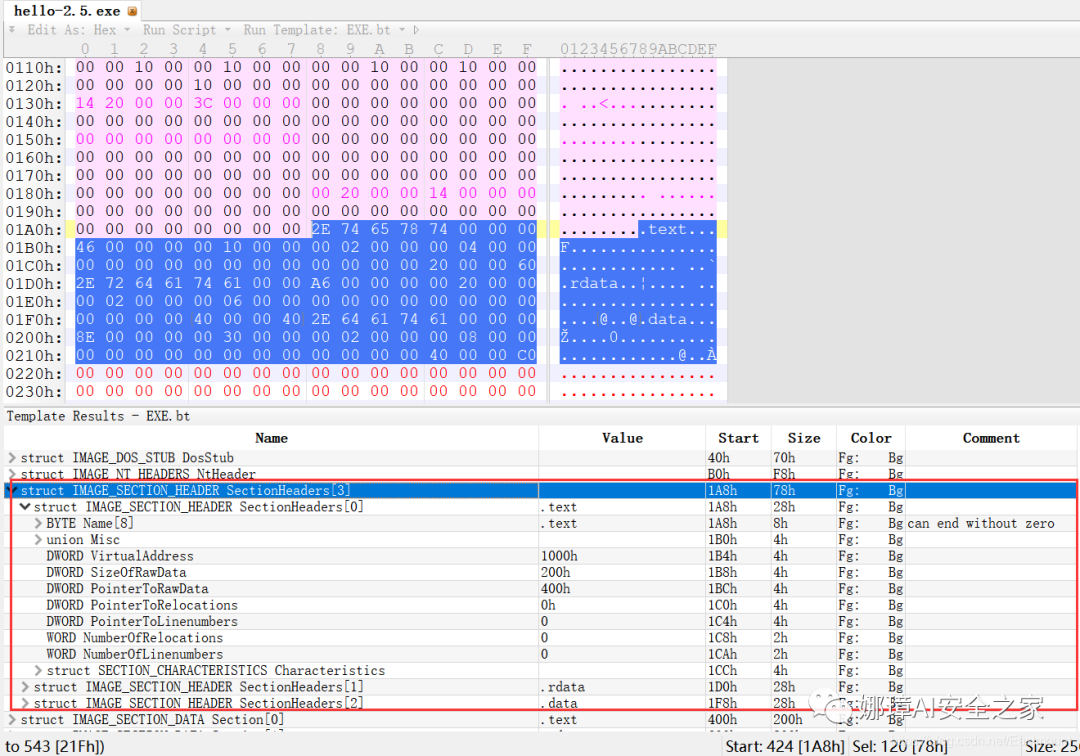Expand SectionHeaders[1] .rdata struct
Viewport: 1080px width, 756px height.
point(25,687)
